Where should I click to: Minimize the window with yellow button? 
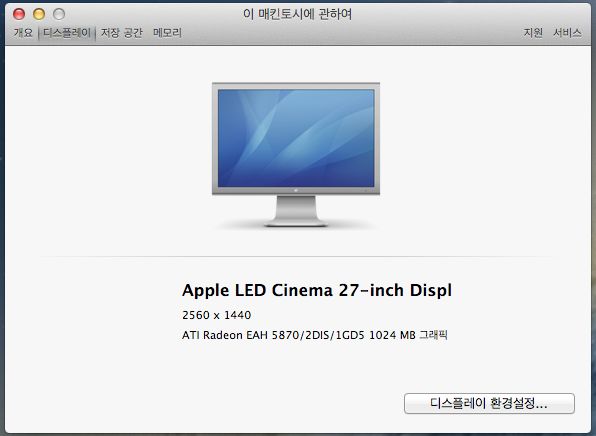click(39, 14)
